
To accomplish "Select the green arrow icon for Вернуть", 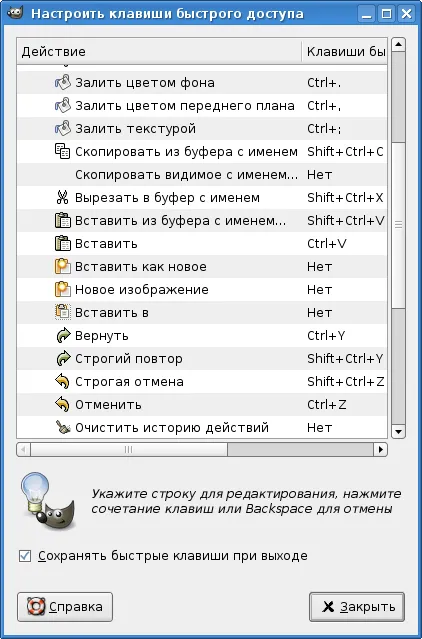I will coord(63,336).
